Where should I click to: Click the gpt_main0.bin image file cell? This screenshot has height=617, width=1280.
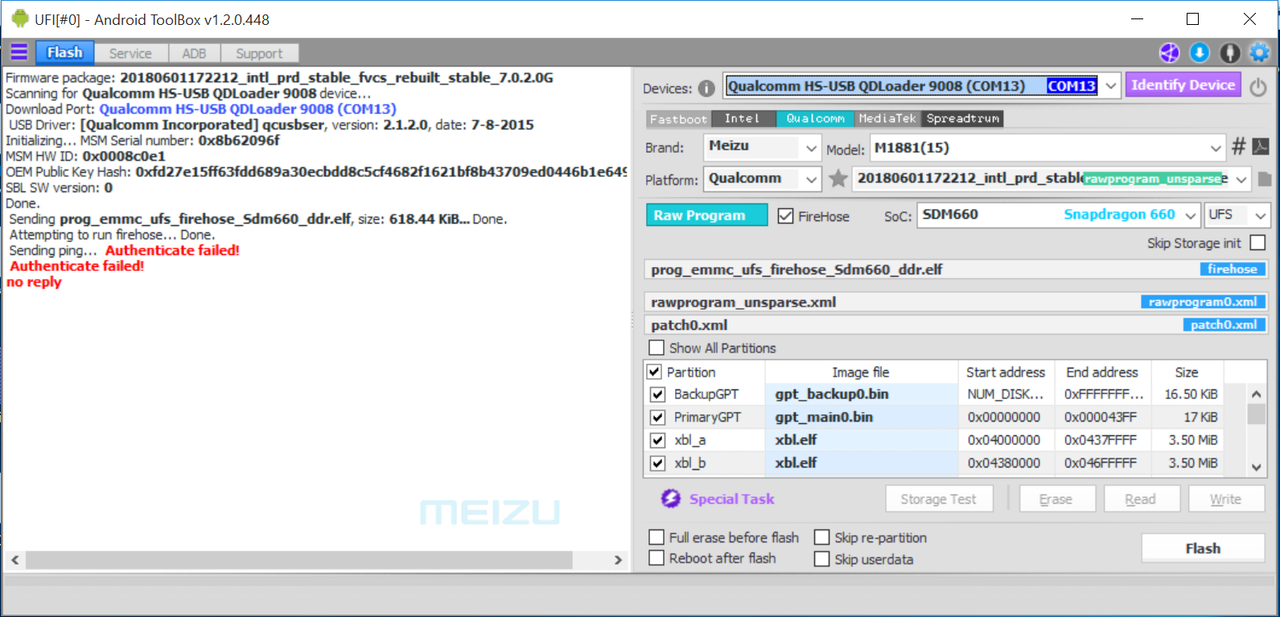(861, 417)
